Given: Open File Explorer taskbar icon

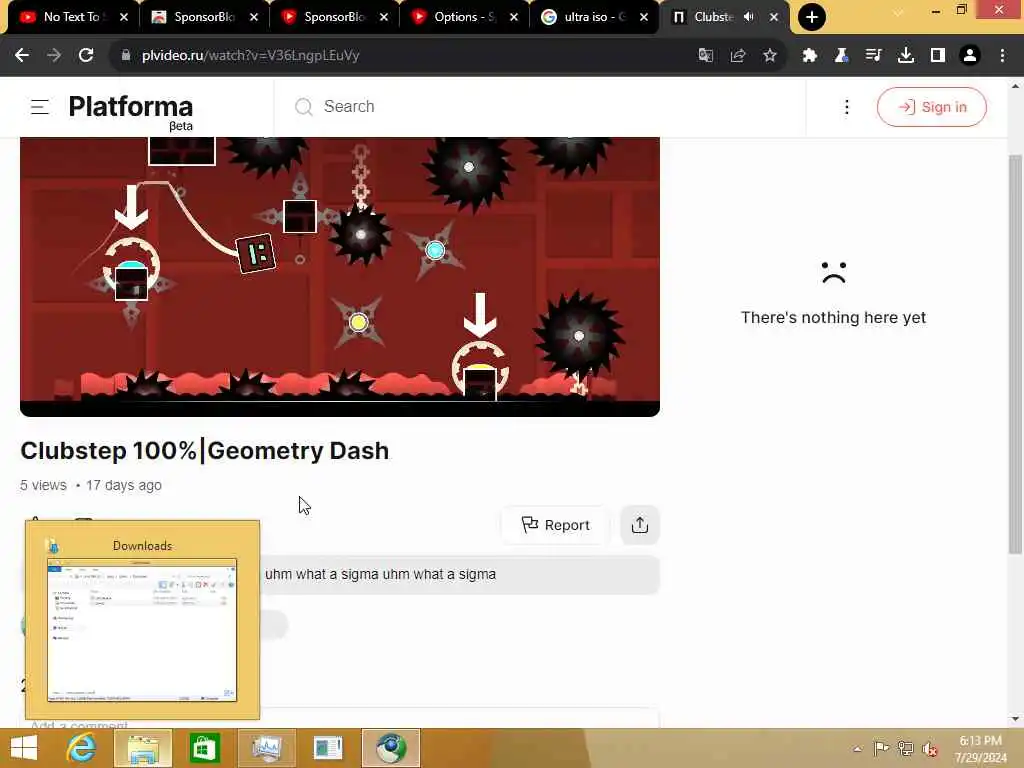Looking at the screenshot, I should pyautogui.click(x=144, y=748).
